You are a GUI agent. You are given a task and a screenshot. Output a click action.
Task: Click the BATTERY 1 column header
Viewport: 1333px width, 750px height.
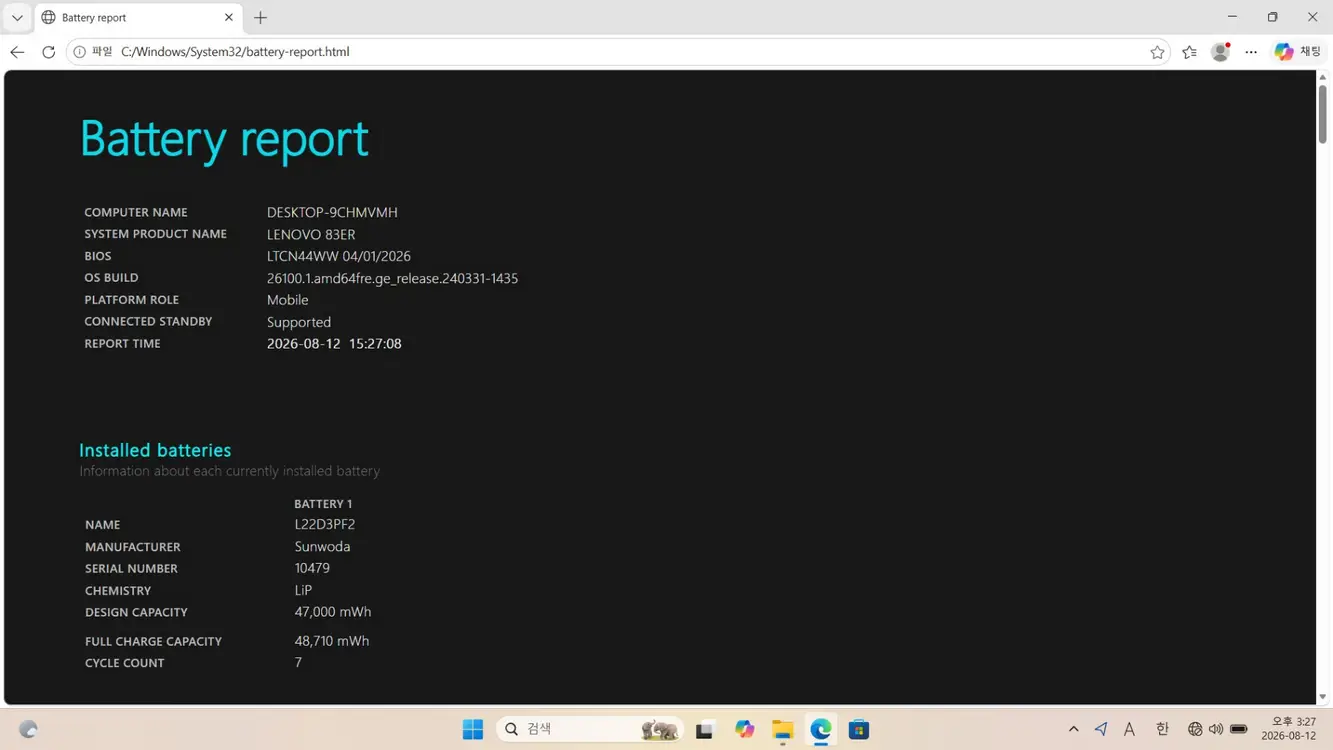tap(323, 504)
